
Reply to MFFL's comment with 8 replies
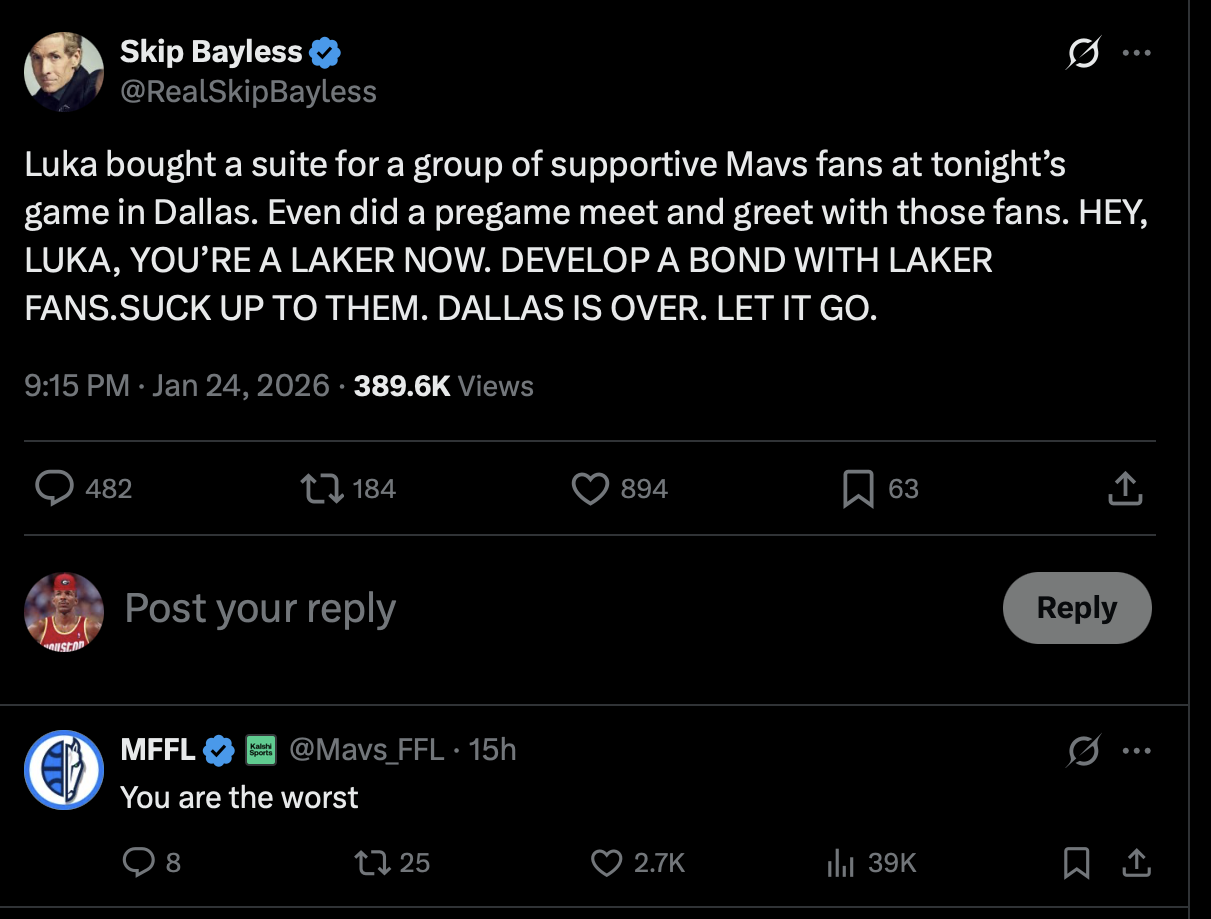[136, 862]
